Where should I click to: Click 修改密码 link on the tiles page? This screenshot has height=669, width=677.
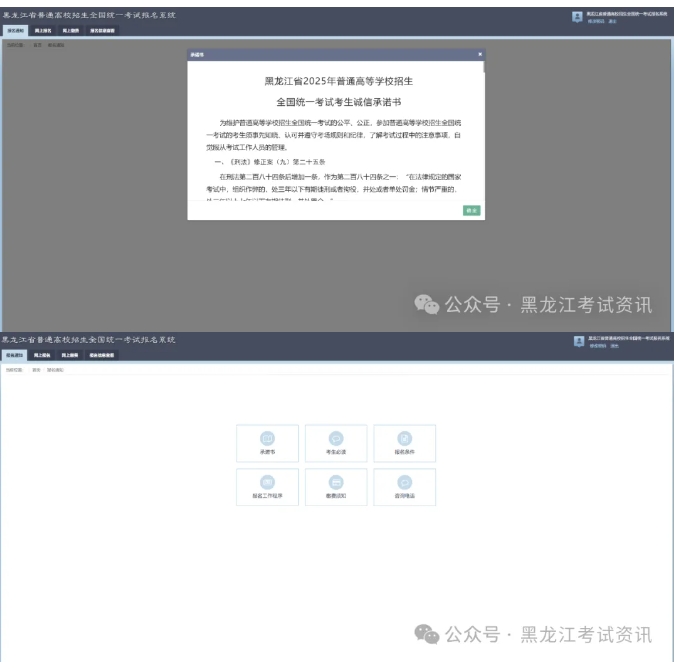click(x=598, y=346)
